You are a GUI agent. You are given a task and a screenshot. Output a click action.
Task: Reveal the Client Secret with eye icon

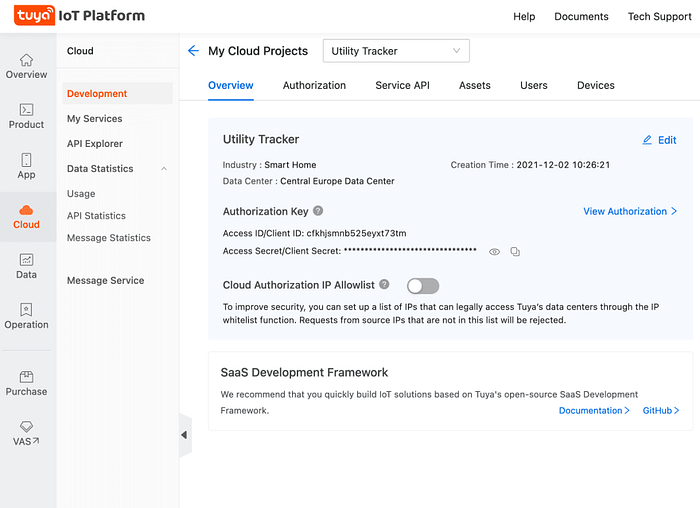494,252
